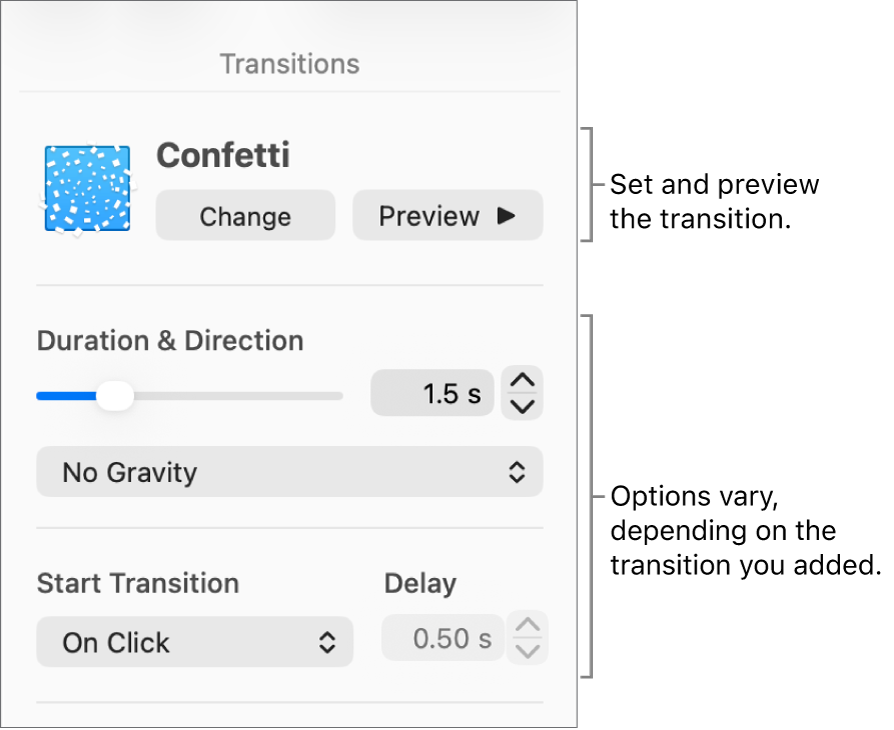Preview the Confetti transition
This screenshot has height=730, width=894.
[447, 215]
